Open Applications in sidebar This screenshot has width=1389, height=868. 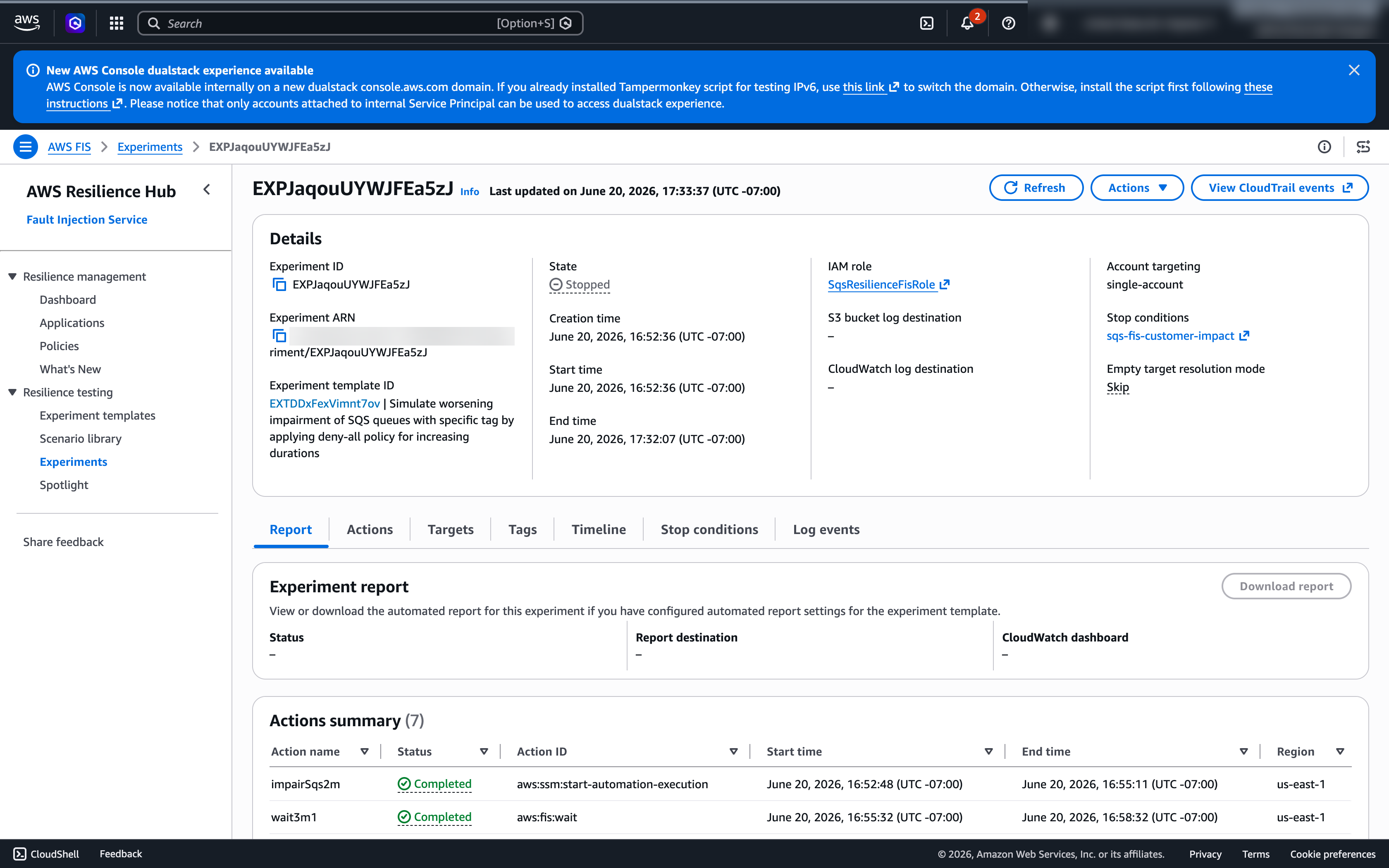tap(72, 323)
